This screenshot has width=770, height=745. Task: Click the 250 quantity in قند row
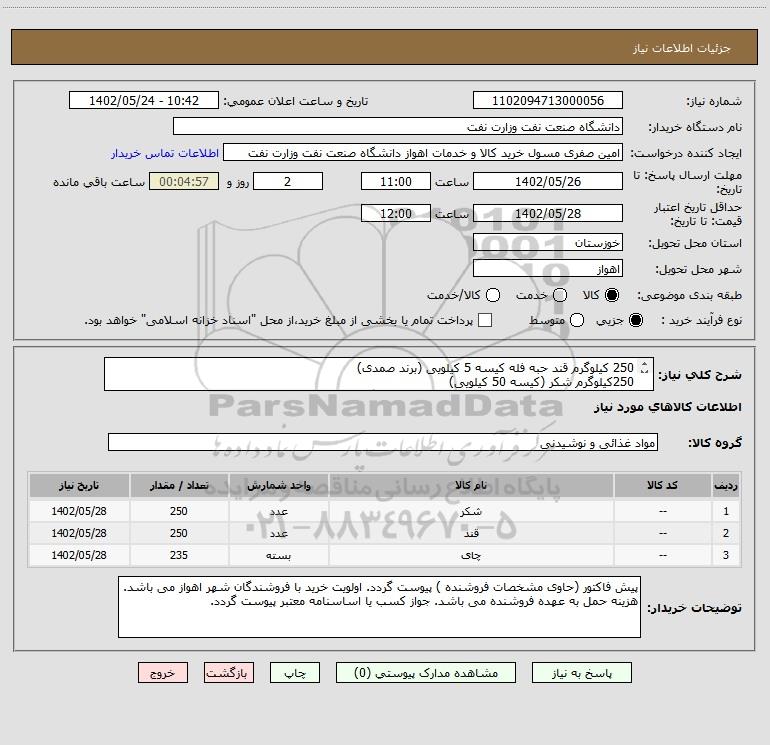pos(179,533)
